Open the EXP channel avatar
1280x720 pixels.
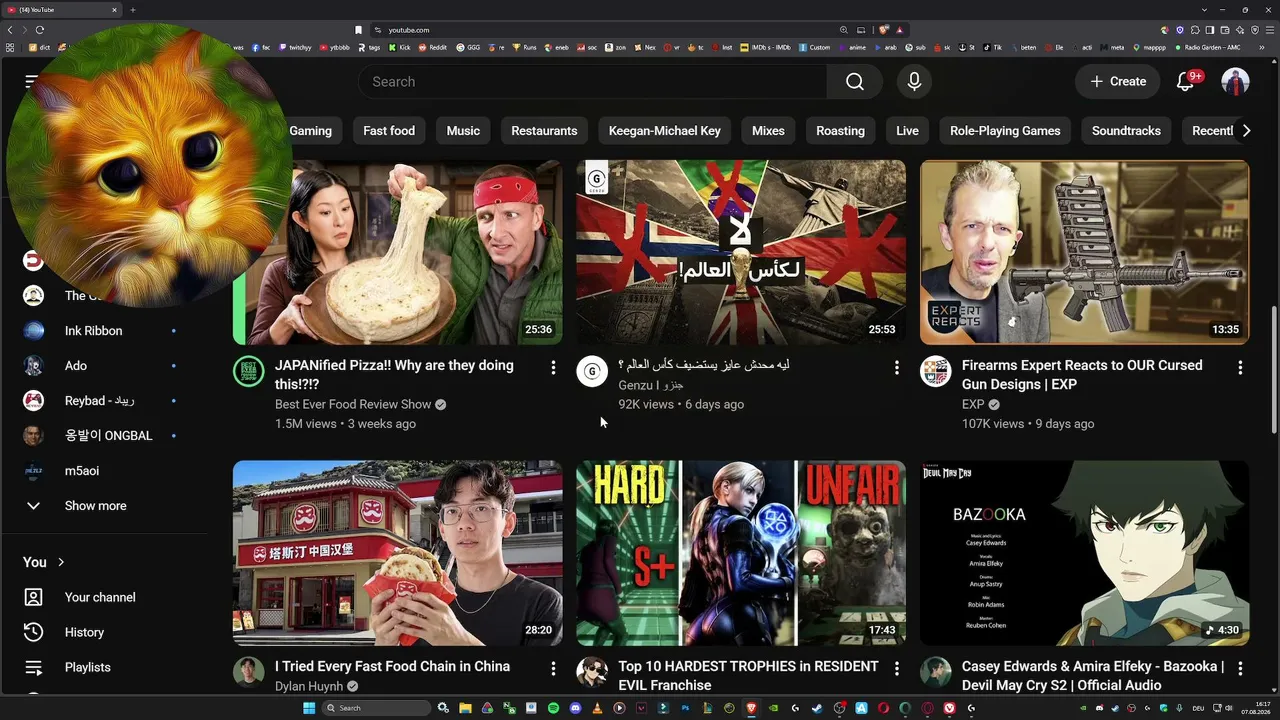point(936,372)
